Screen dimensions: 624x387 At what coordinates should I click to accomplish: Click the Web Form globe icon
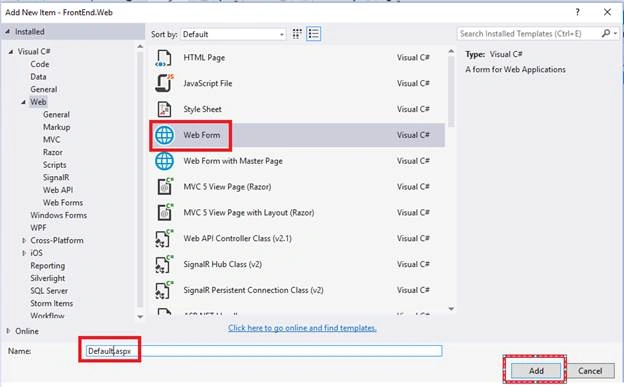point(164,135)
